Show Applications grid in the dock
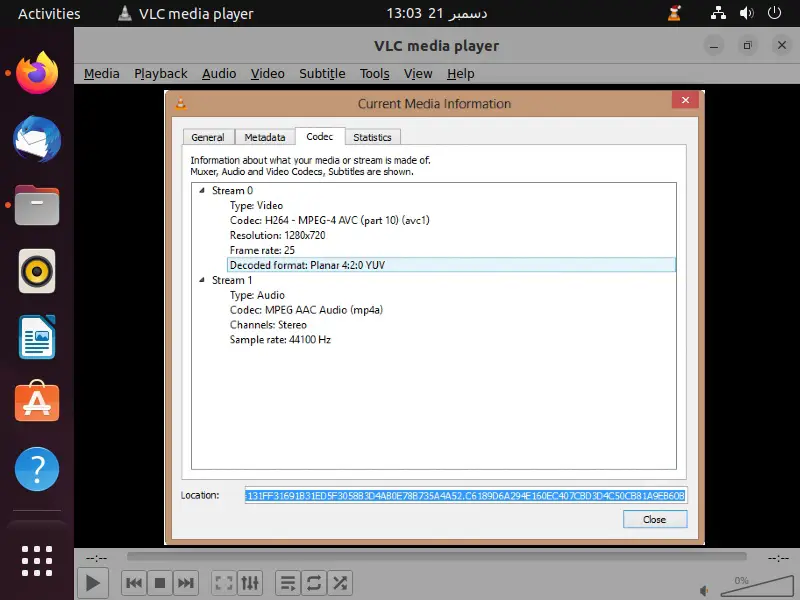 coord(37,561)
